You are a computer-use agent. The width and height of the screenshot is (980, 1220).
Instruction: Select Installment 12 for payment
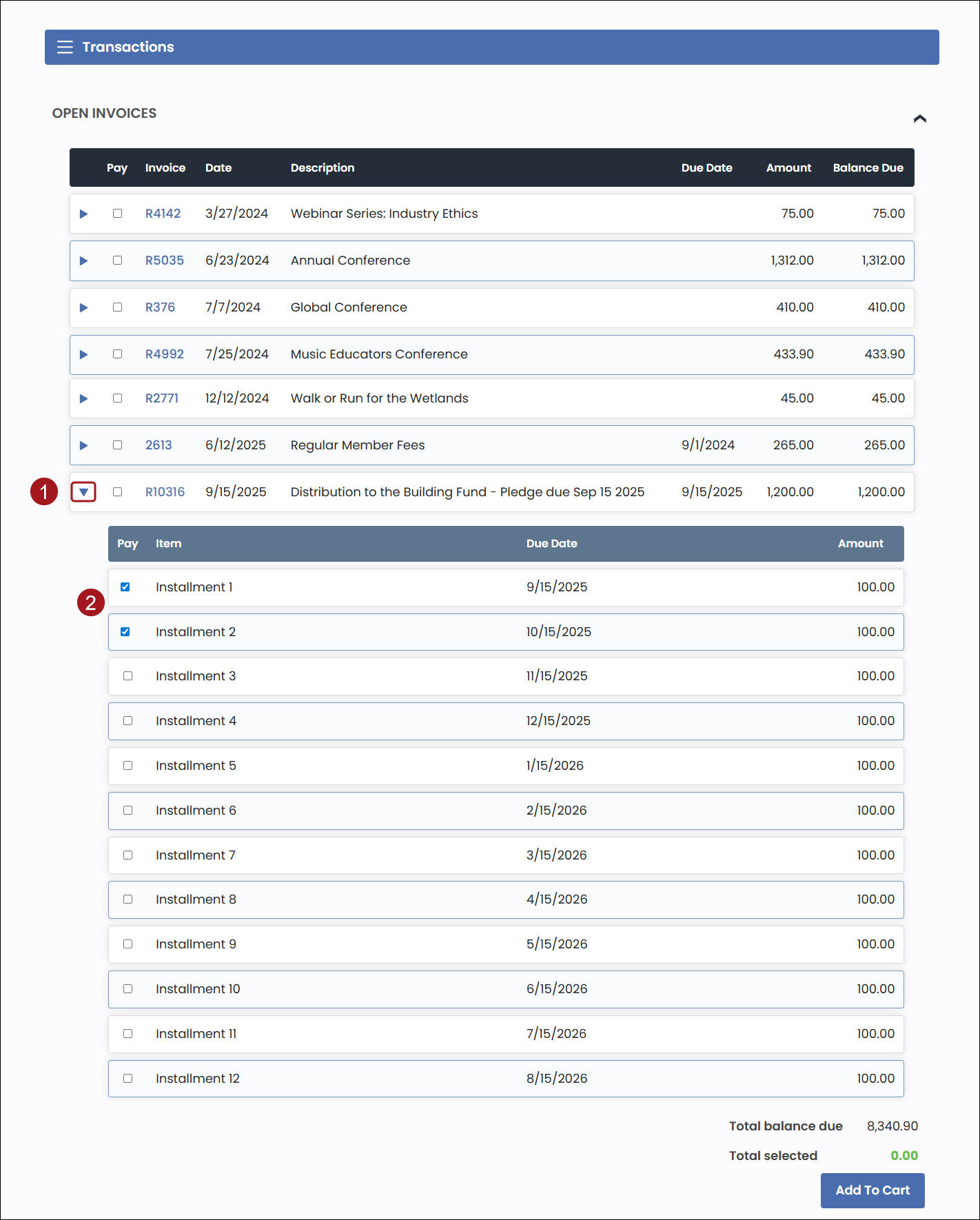click(x=127, y=1079)
